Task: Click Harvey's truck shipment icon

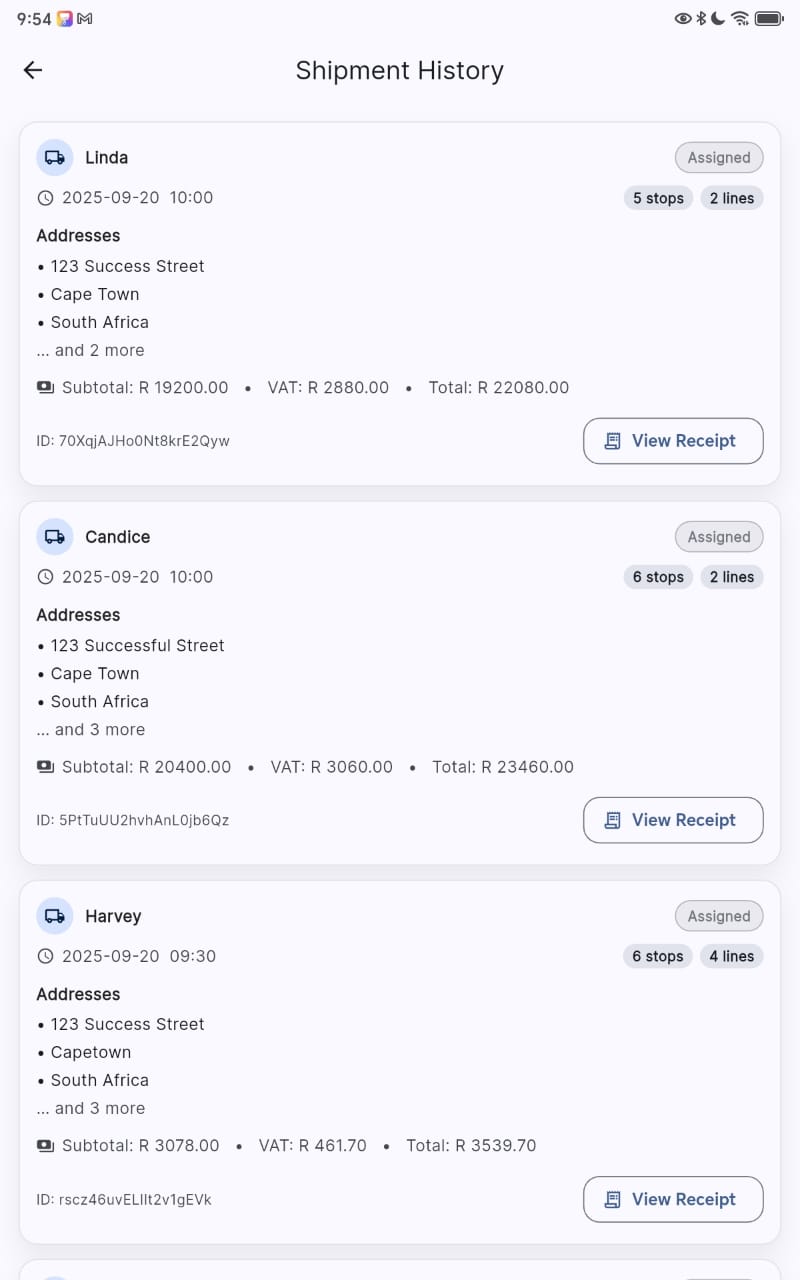Action: (55, 916)
